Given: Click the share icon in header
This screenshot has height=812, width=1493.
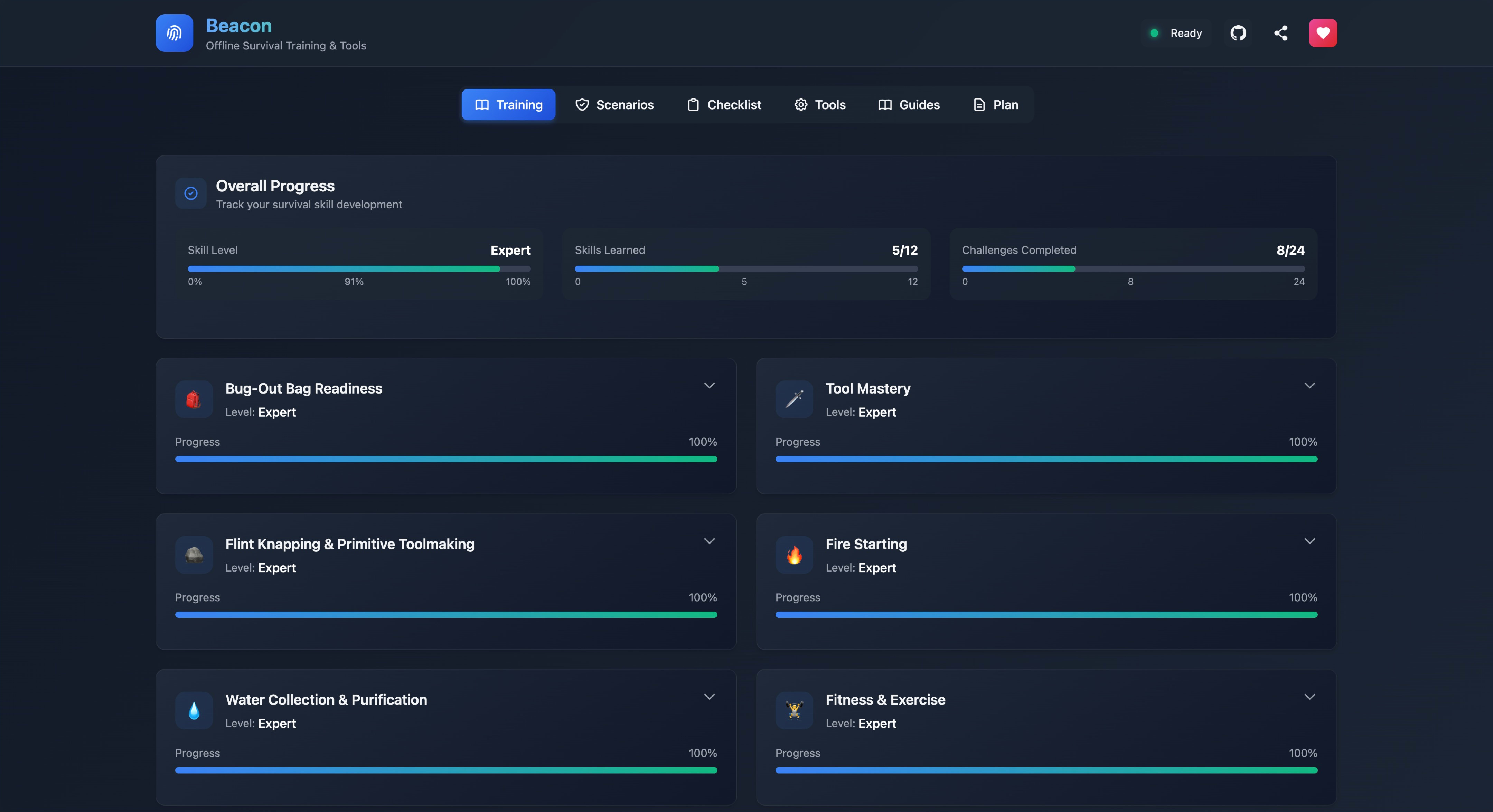Looking at the screenshot, I should [x=1280, y=33].
